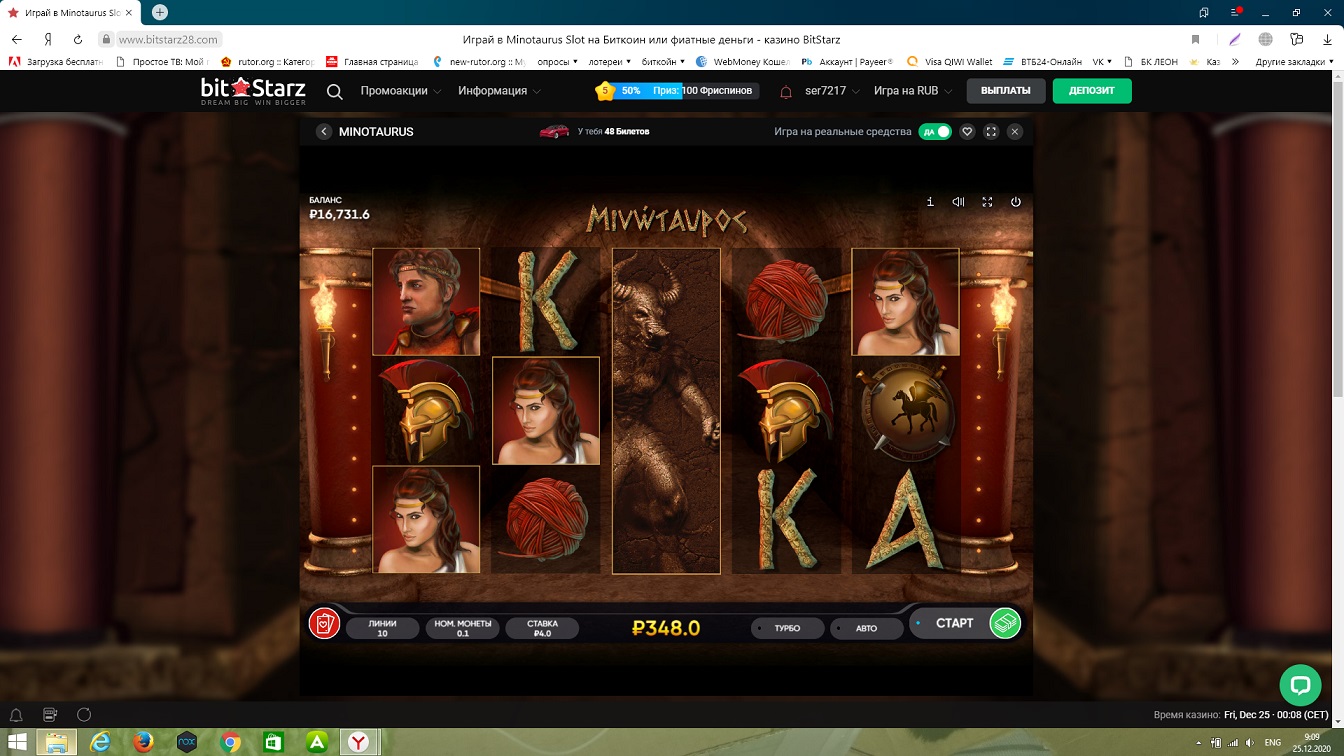Launch Firefox from the taskbar
This screenshot has width=1344, height=756.
pyautogui.click(x=144, y=743)
